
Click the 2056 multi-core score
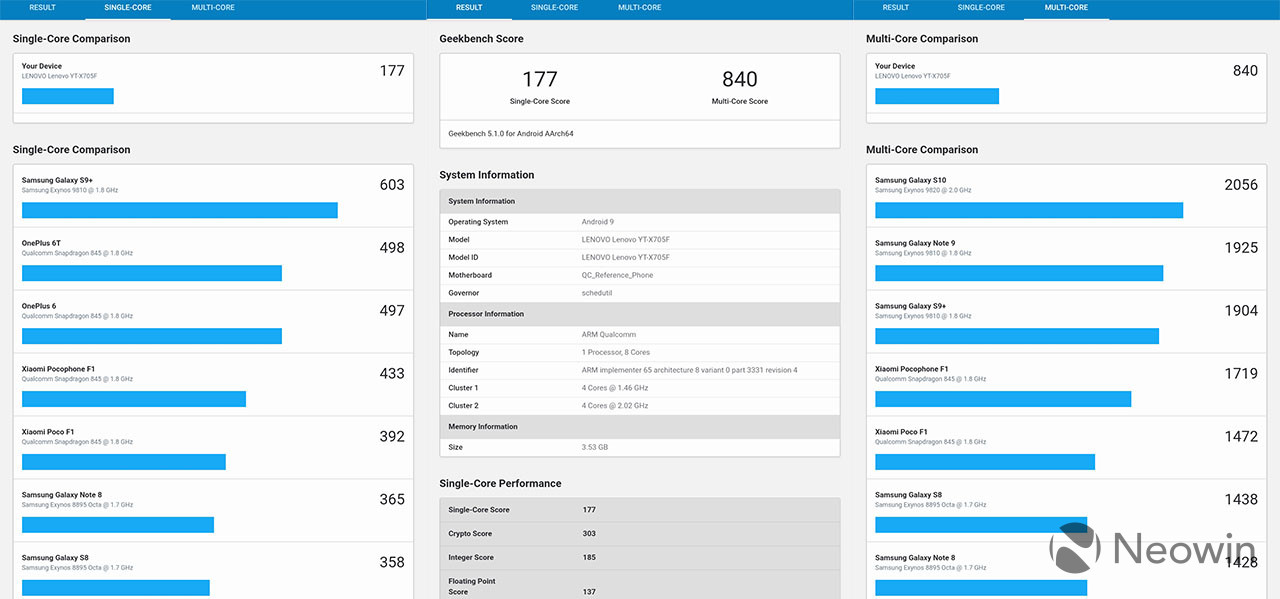tap(1241, 185)
